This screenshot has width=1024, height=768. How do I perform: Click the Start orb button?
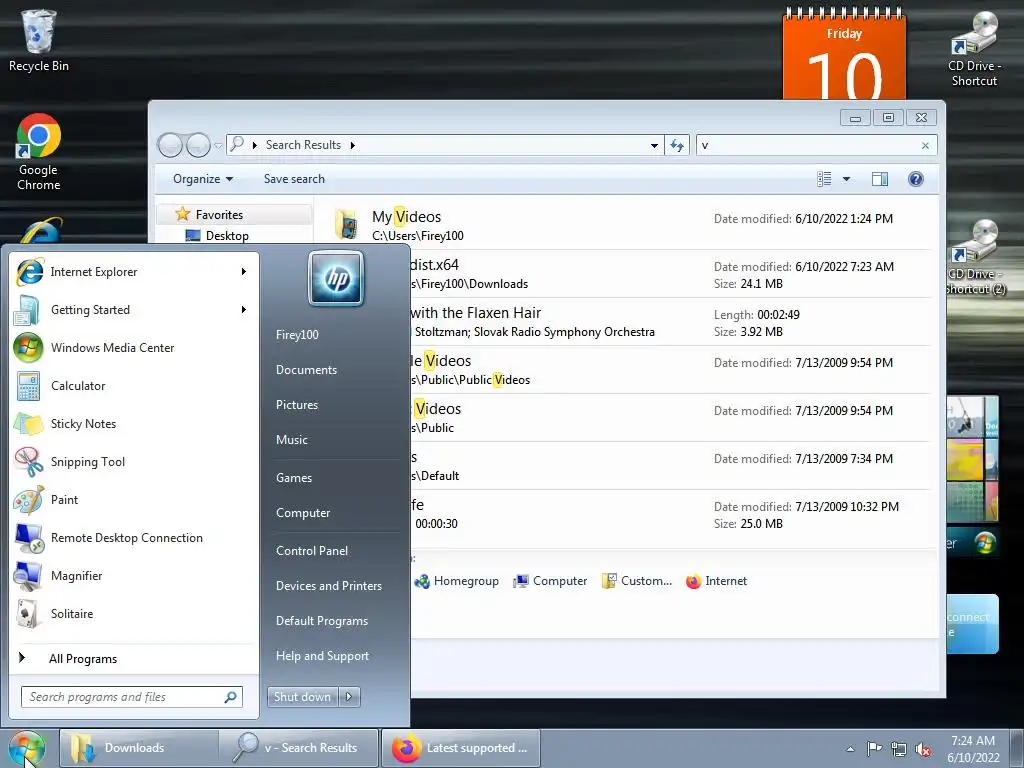click(x=27, y=748)
